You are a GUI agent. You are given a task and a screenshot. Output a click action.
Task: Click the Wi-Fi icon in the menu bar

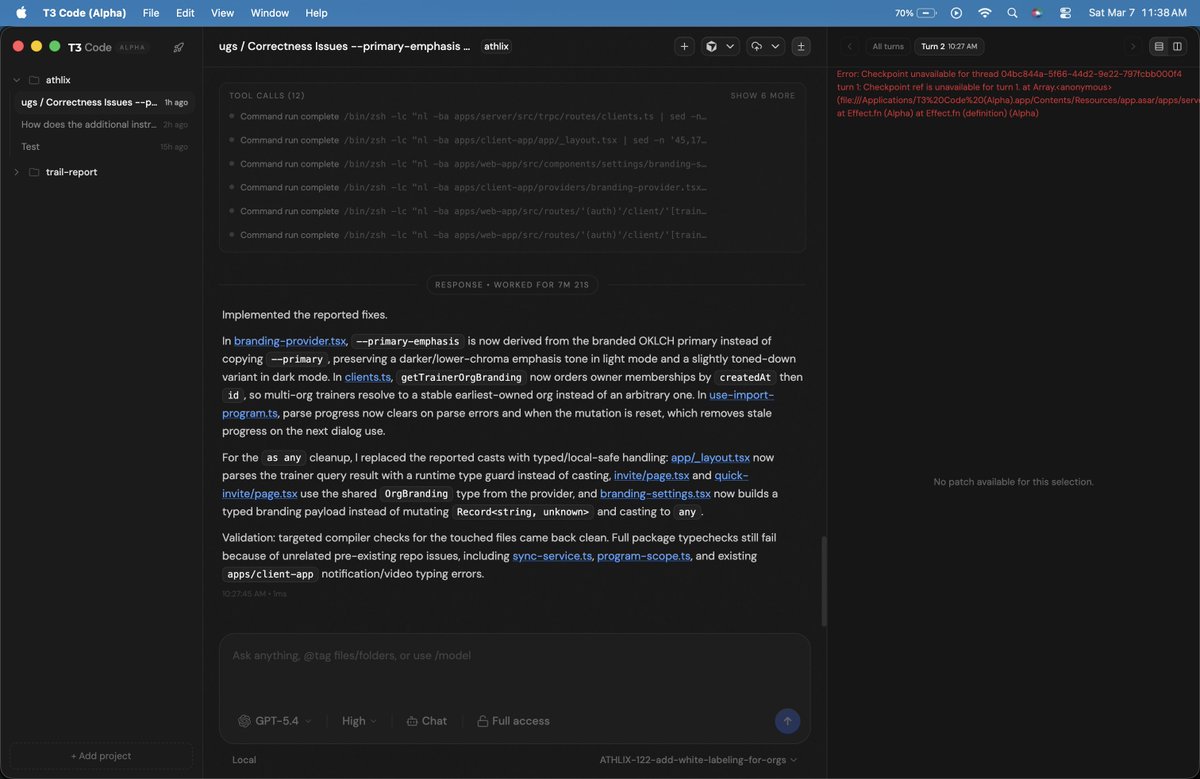(x=985, y=13)
